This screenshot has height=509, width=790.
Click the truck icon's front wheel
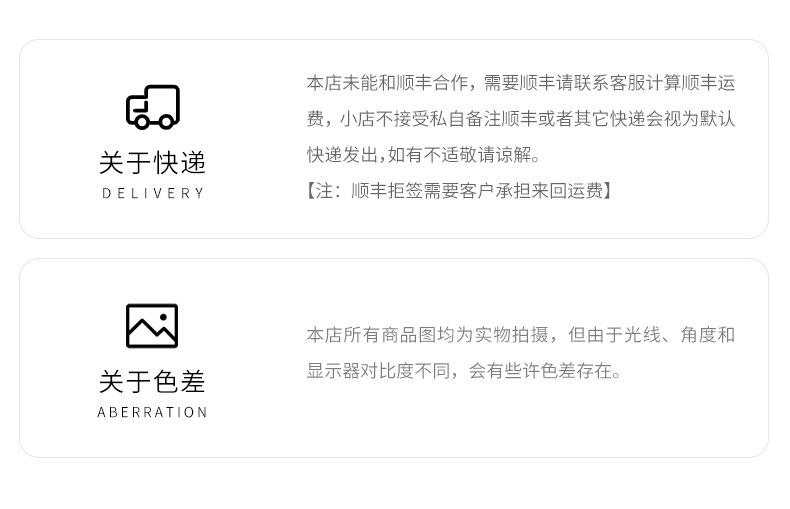142,122
